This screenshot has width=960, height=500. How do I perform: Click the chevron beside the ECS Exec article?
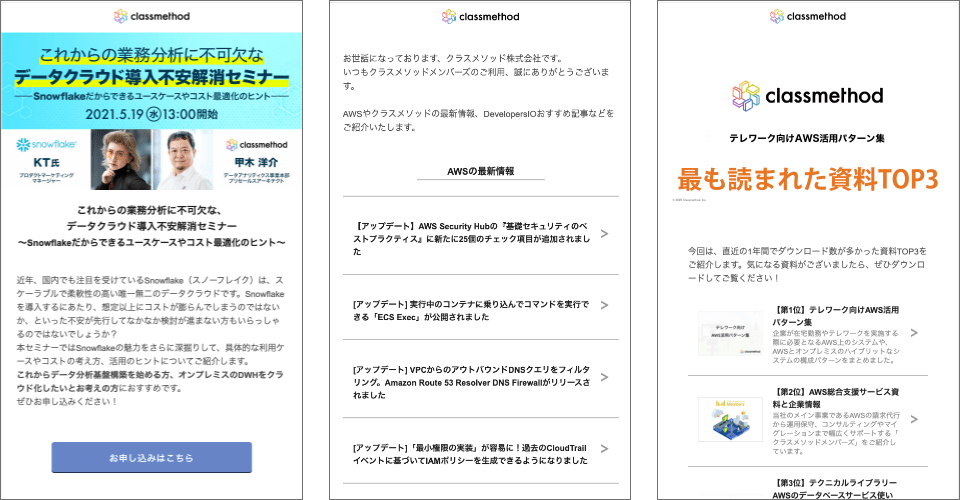604,310
